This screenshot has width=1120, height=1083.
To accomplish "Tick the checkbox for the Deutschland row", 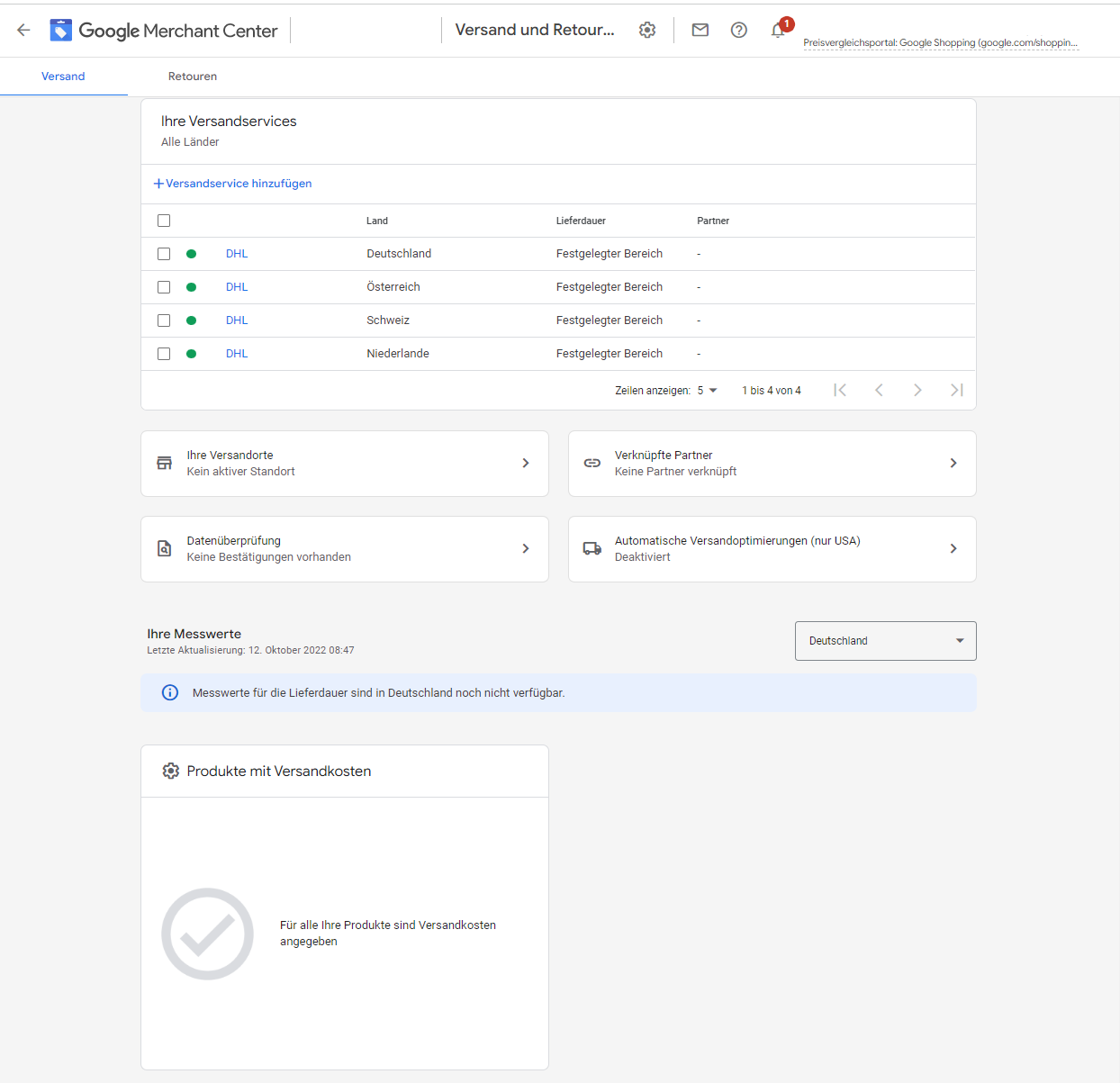I will [164, 254].
